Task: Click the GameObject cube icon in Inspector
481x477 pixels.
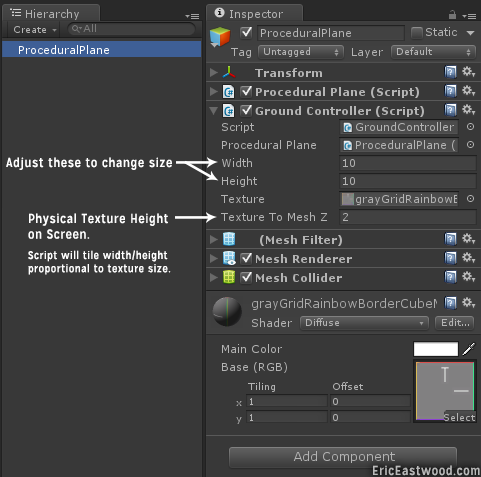Action: tap(220, 37)
